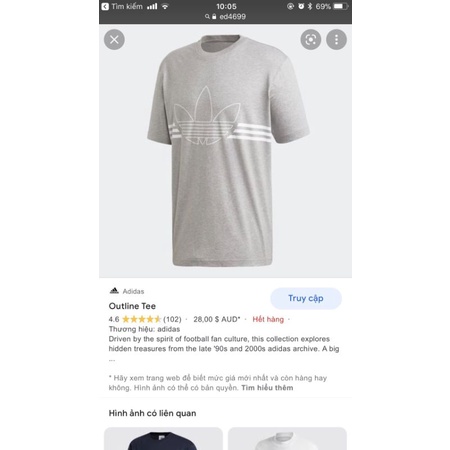
Task: Tap the search magnifier in address bar
Action: [207, 16]
